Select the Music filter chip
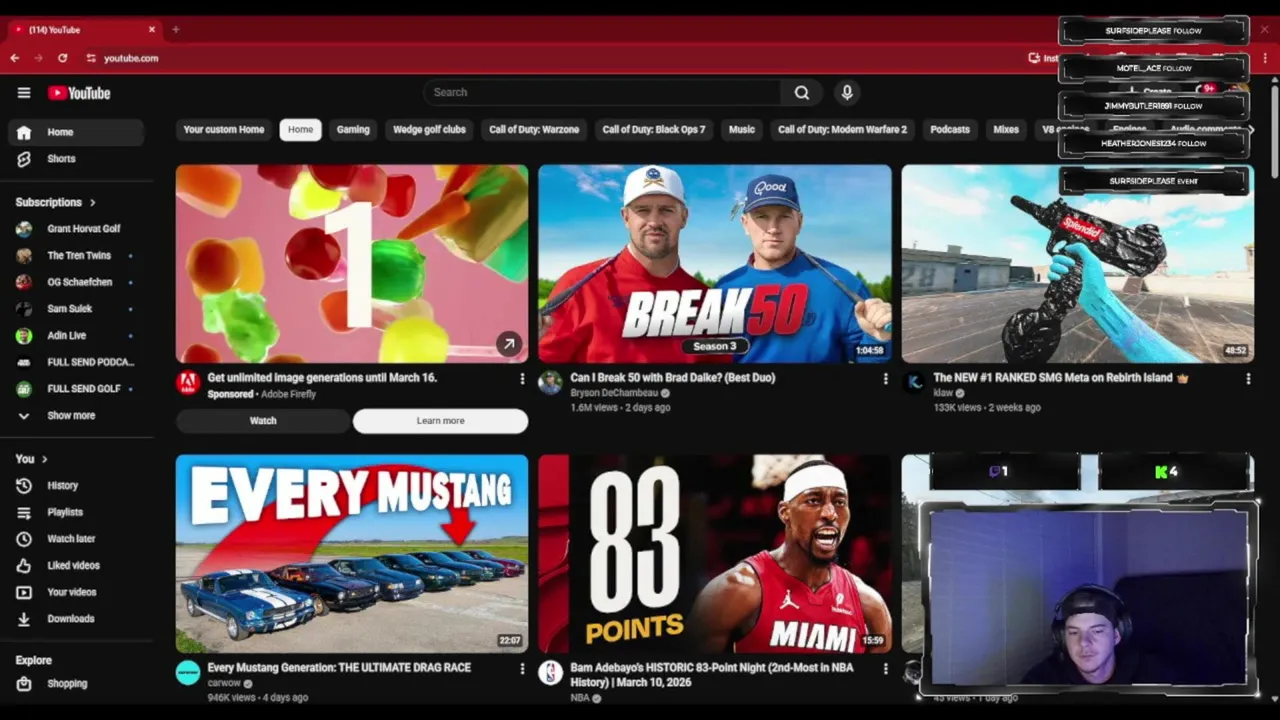This screenshot has width=1280, height=720. click(x=742, y=129)
